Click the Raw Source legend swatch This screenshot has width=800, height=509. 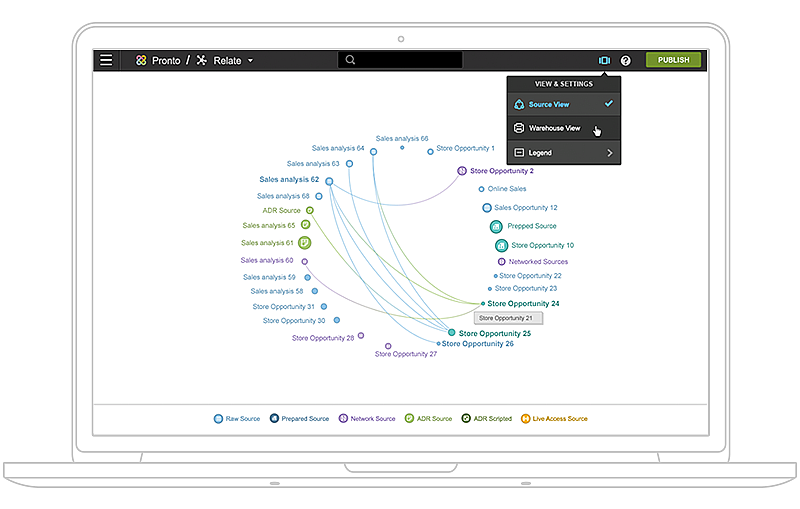pos(218,419)
